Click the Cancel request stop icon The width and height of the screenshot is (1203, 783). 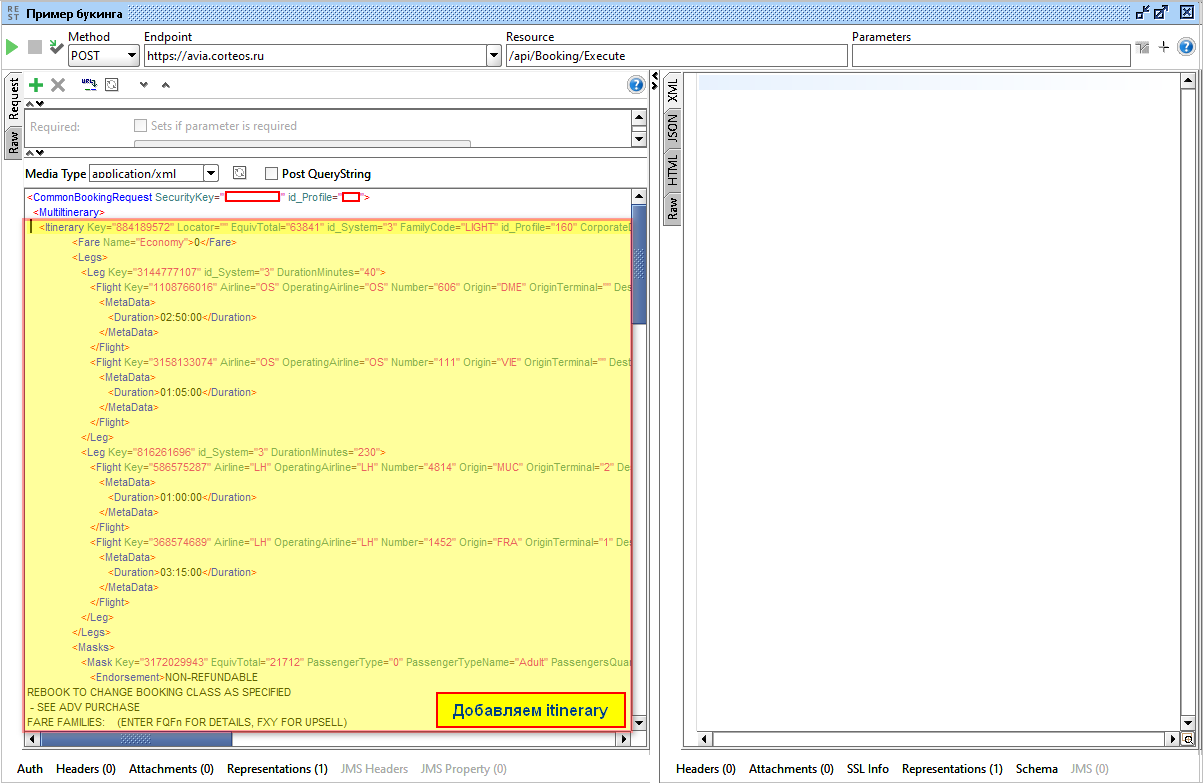point(35,47)
